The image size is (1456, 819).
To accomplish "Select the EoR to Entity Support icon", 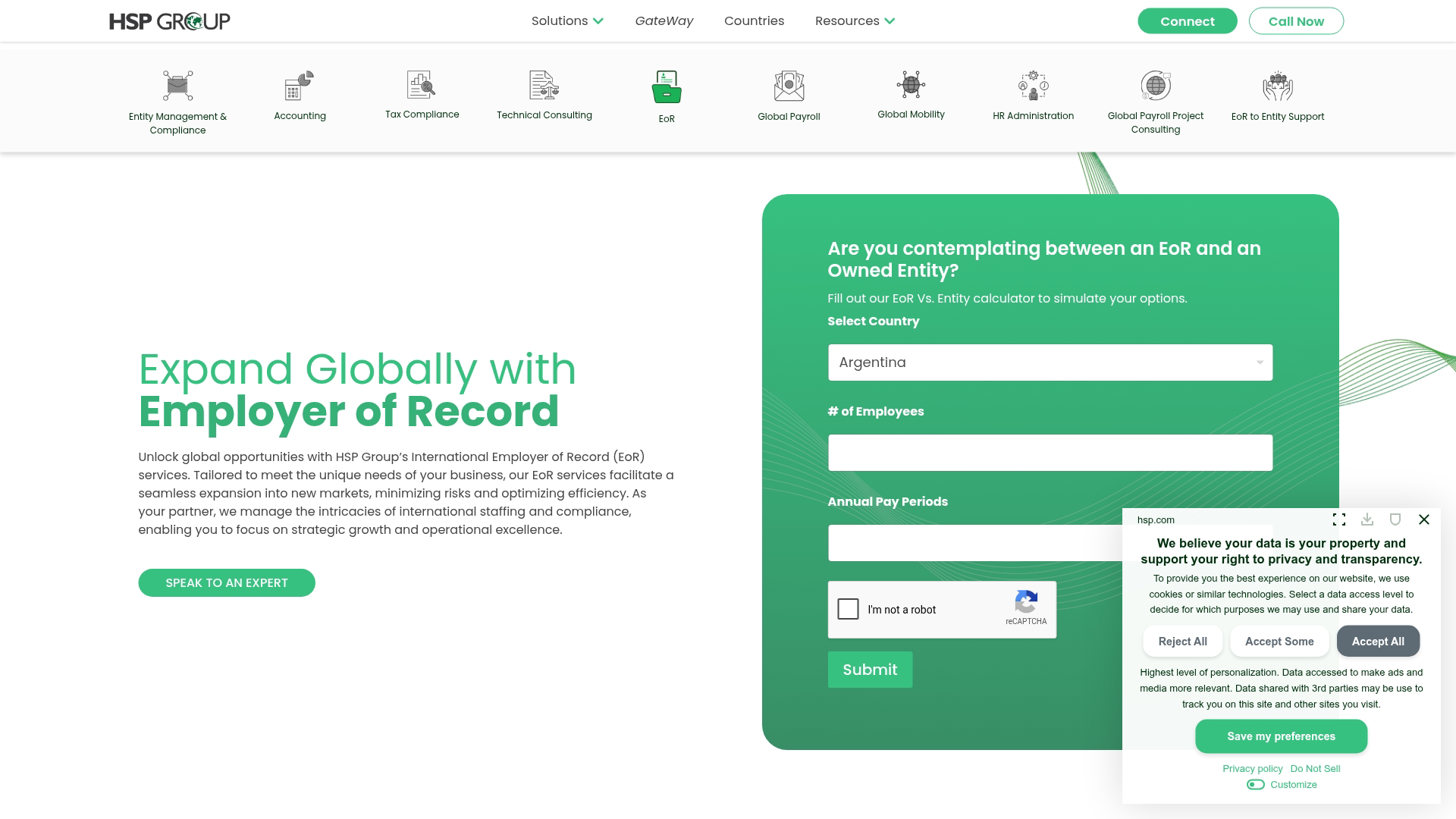I will (x=1277, y=86).
